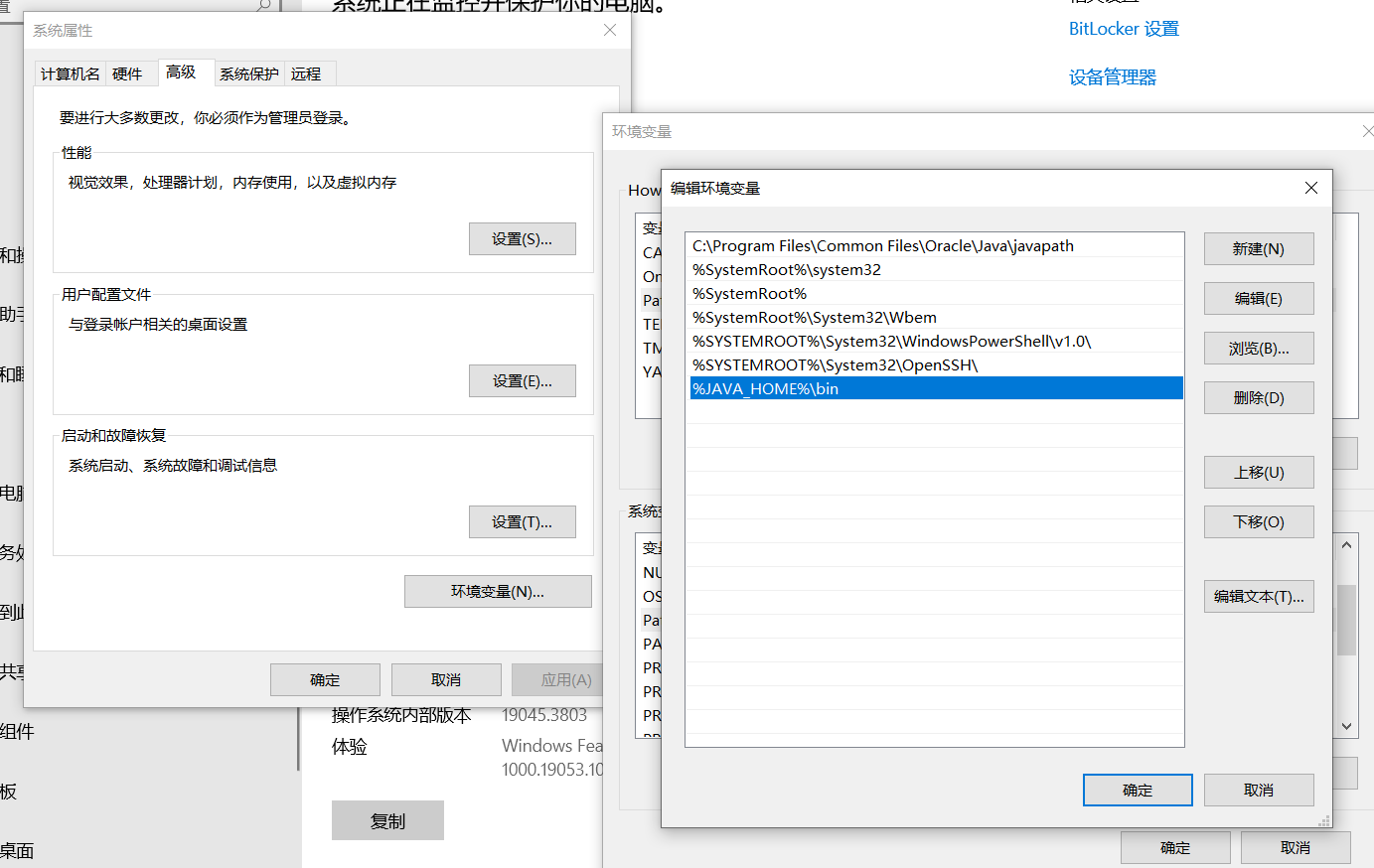
Task: Move entry up with 上移(U)
Action: pos(1258,473)
